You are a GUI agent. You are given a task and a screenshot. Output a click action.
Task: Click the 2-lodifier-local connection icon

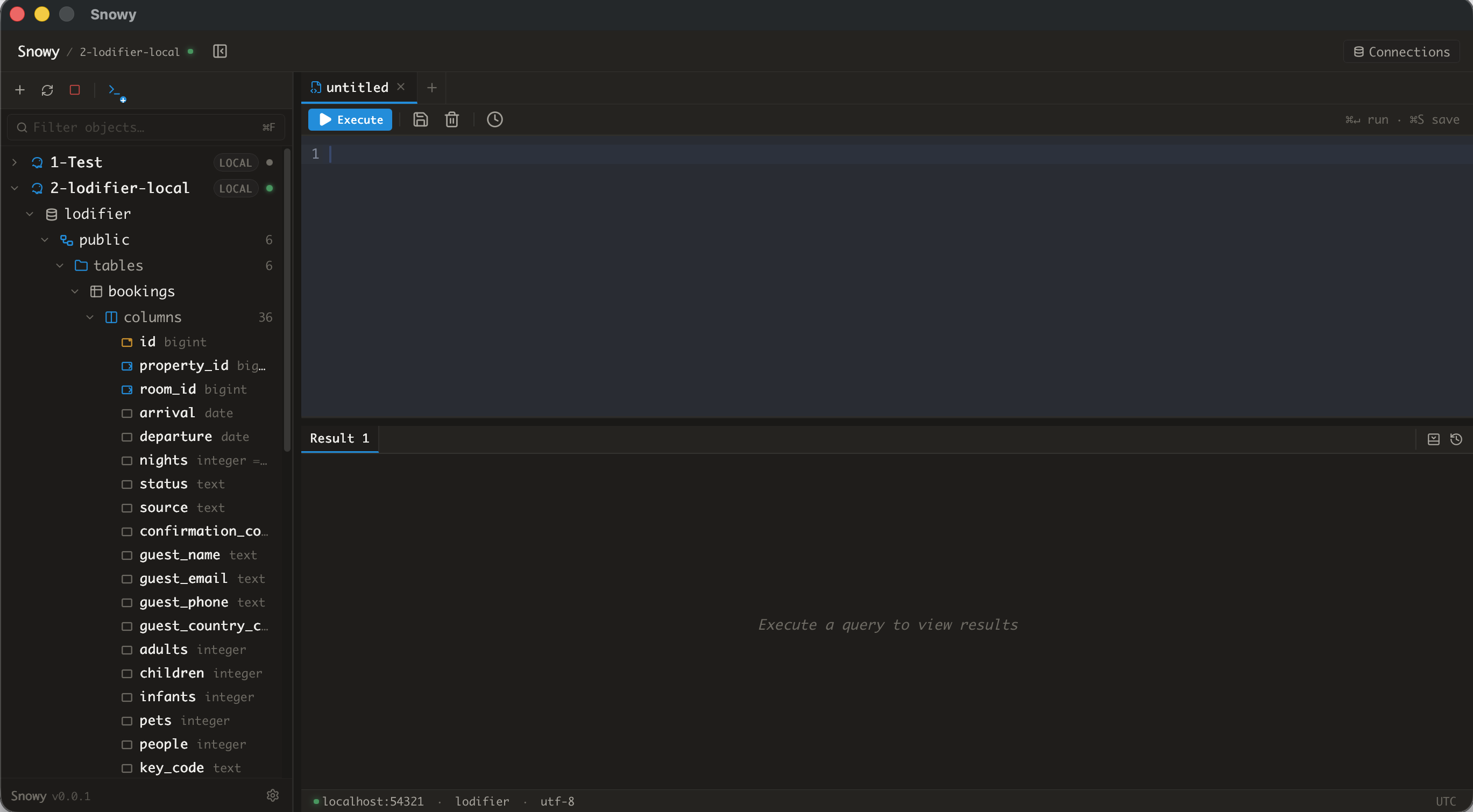tap(37, 188)
